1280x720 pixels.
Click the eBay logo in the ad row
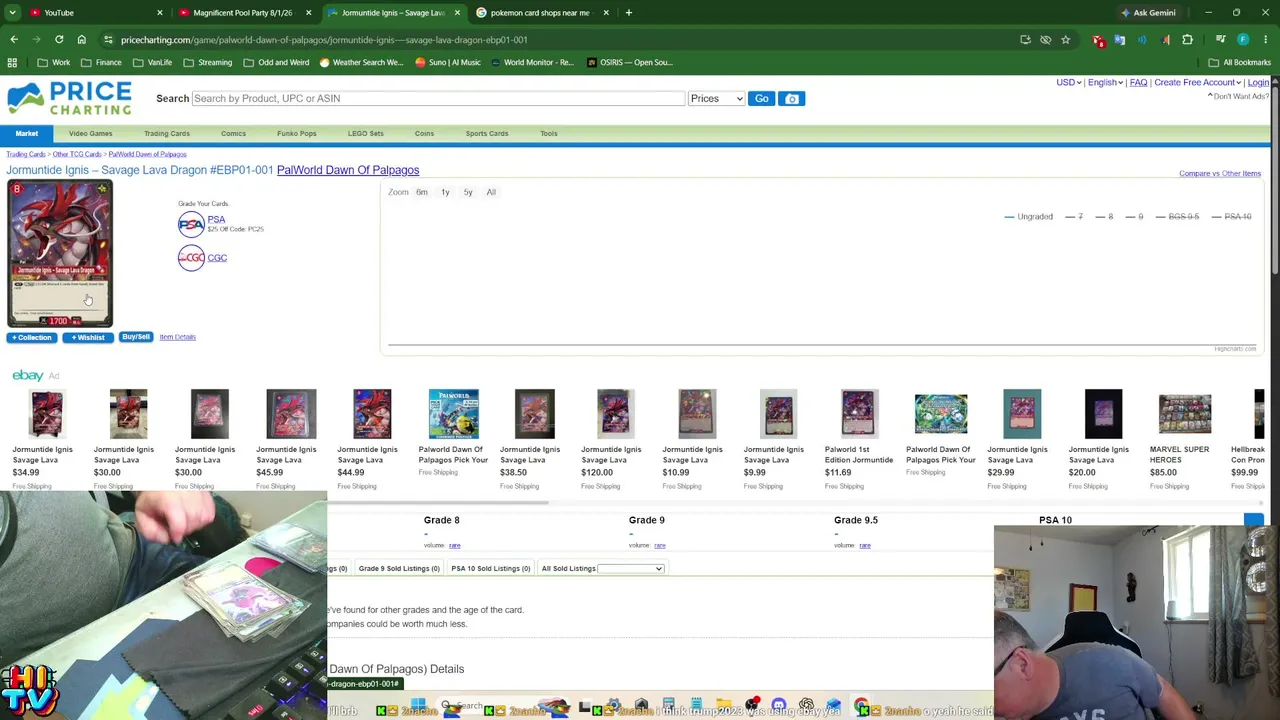(28, 375)
